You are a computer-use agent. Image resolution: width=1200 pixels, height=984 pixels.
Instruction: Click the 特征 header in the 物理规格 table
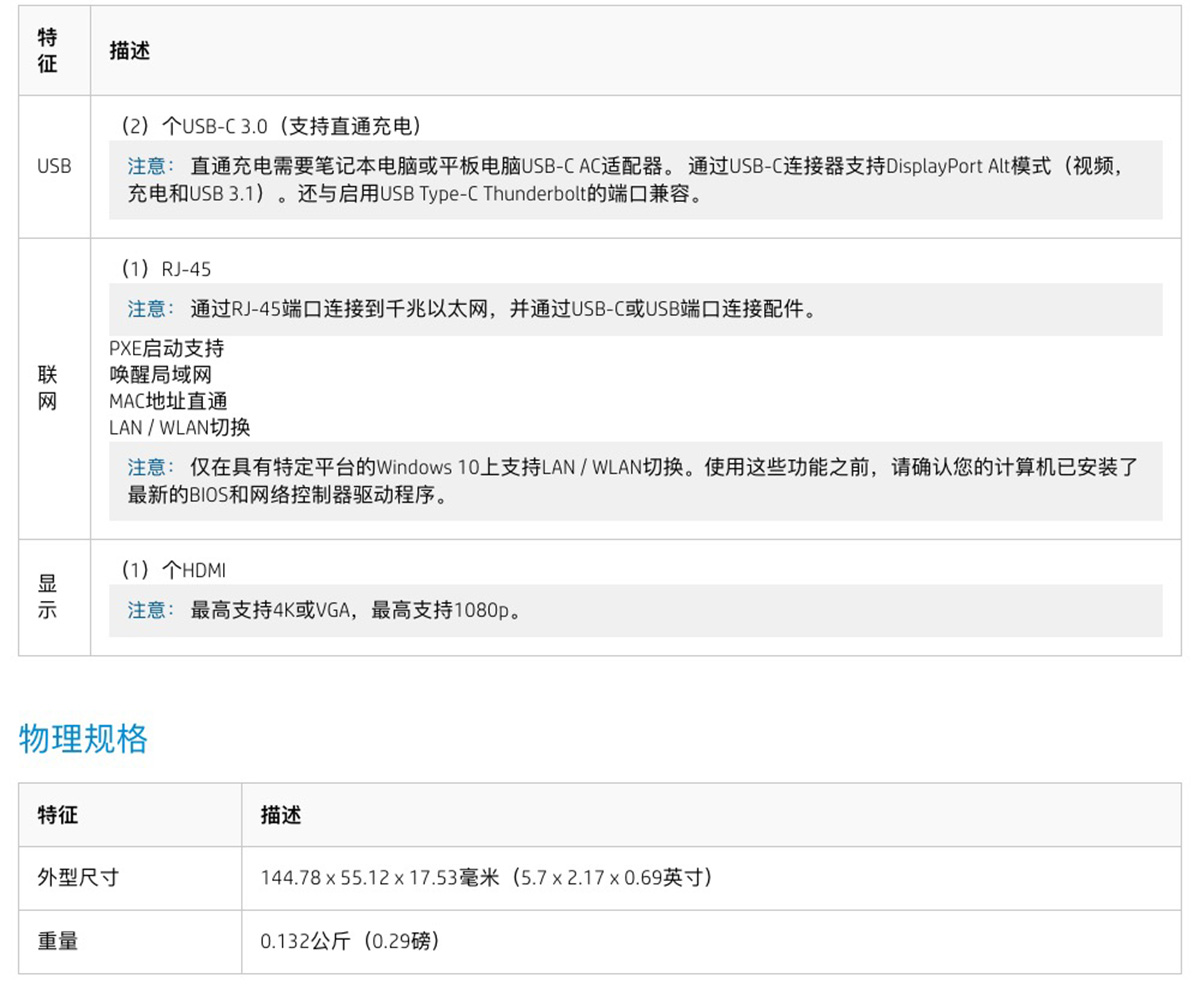point(57,815)
